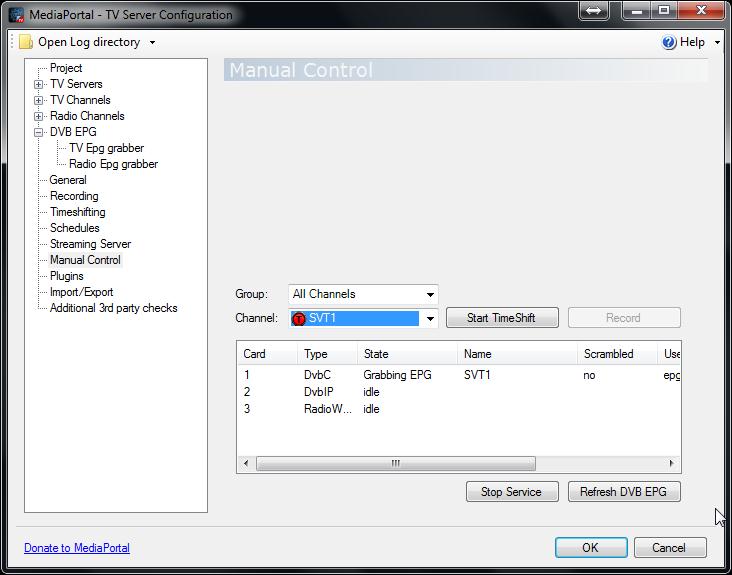
Task: Click the Refresh DVB EPG button
Action: point(624,492)
